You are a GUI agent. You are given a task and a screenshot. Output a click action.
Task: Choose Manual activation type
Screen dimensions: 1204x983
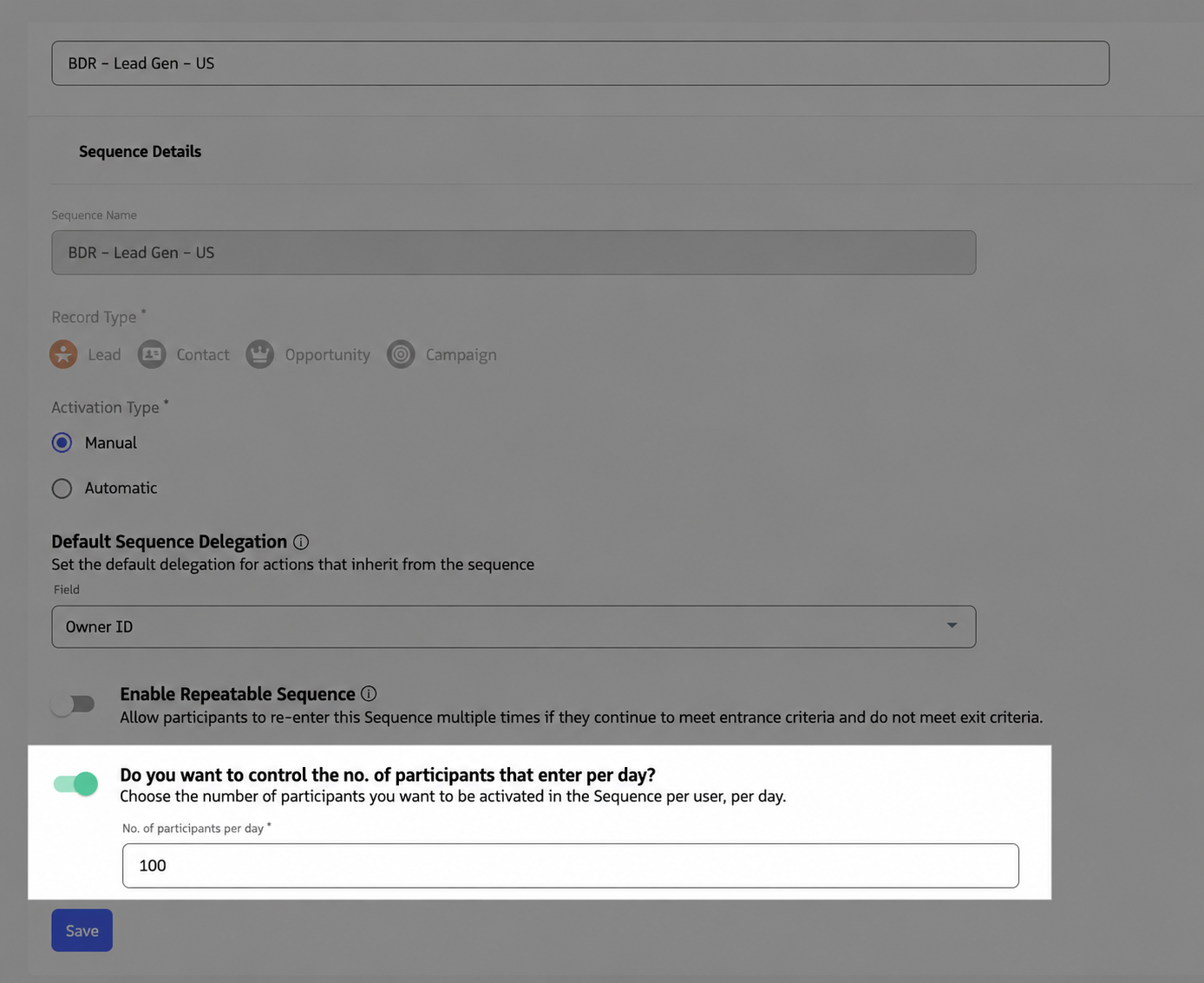[62, 442]
